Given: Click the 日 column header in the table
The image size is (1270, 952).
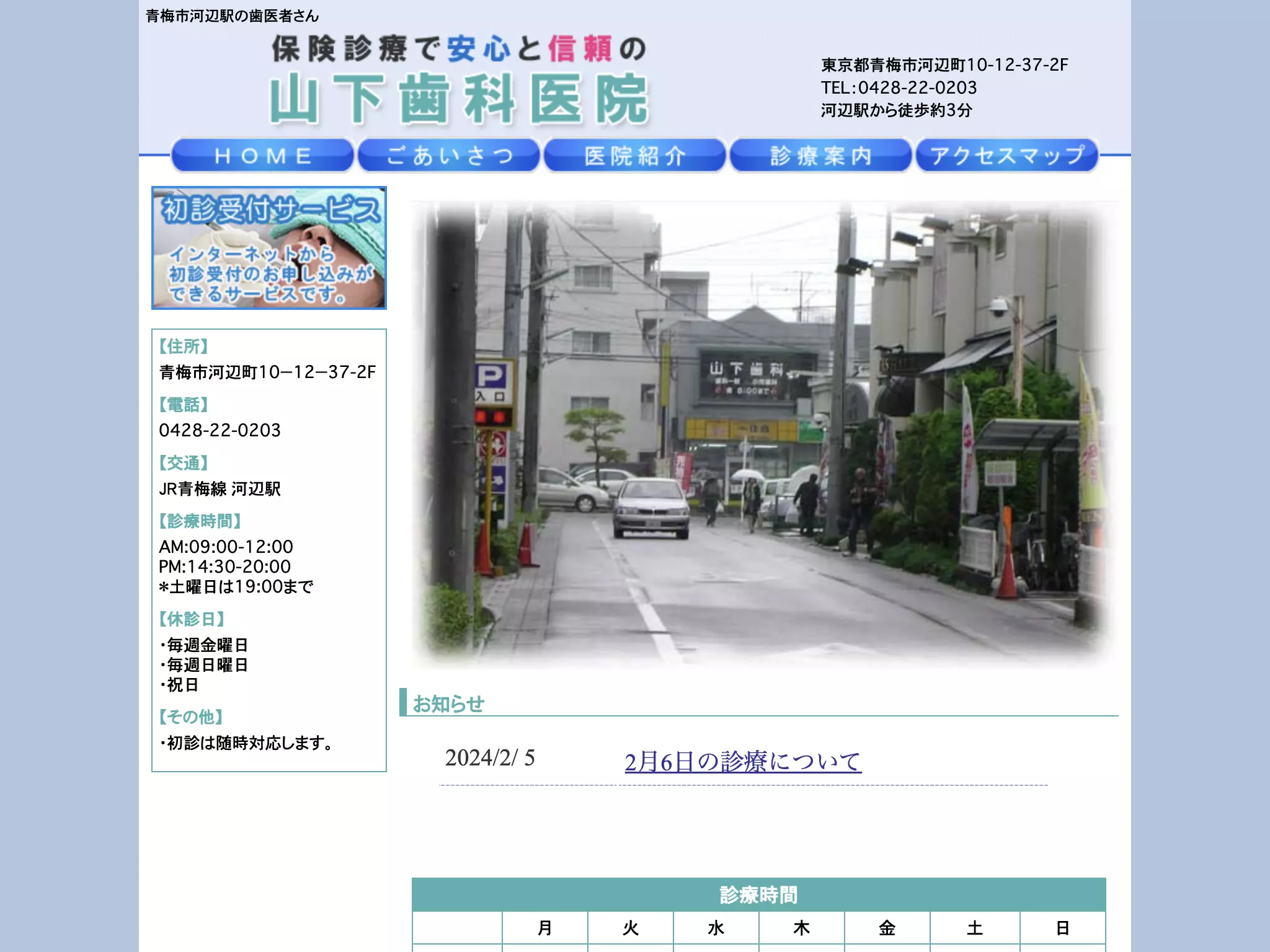Looking at the screenshot, I should tap(1063, 928).
